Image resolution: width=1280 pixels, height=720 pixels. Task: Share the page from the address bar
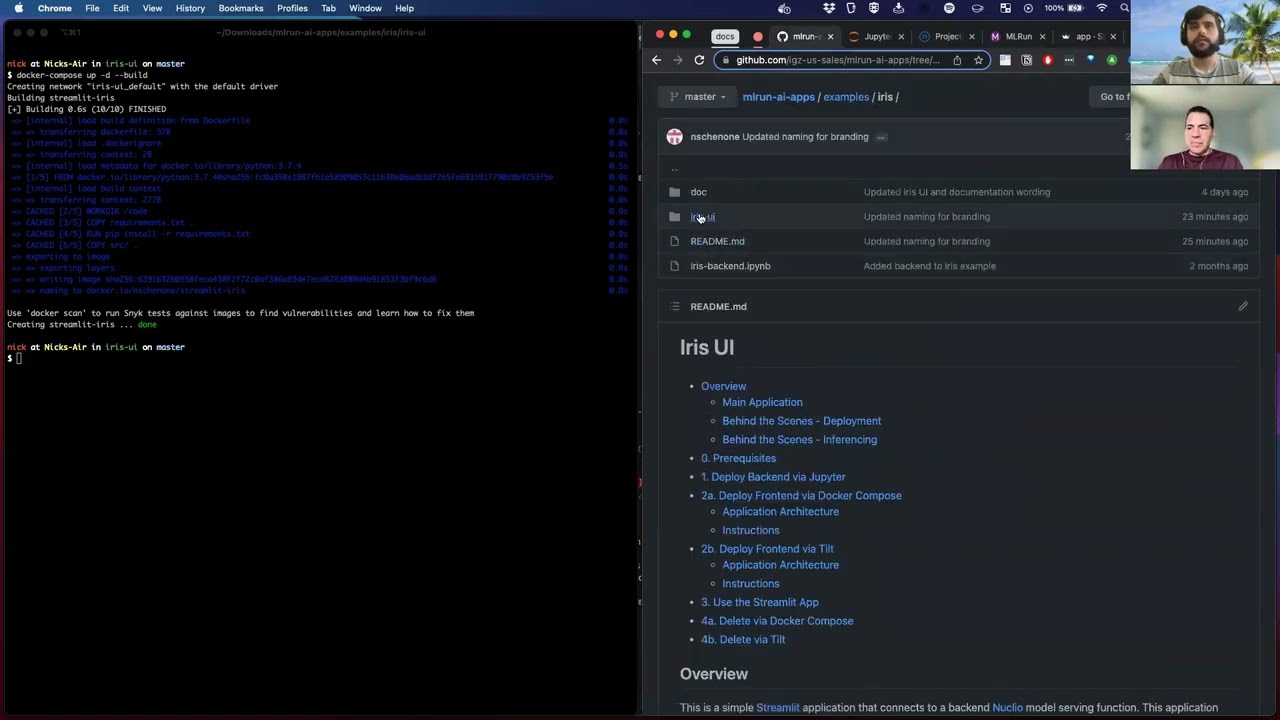957,60
